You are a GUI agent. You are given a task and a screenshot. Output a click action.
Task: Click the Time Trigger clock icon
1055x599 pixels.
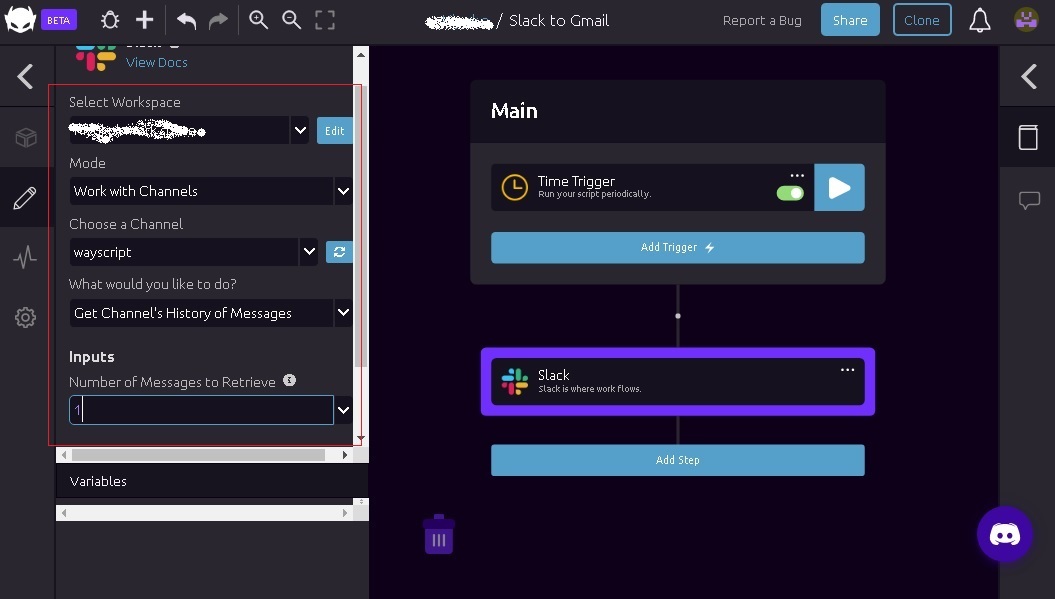tap(515, 188)
